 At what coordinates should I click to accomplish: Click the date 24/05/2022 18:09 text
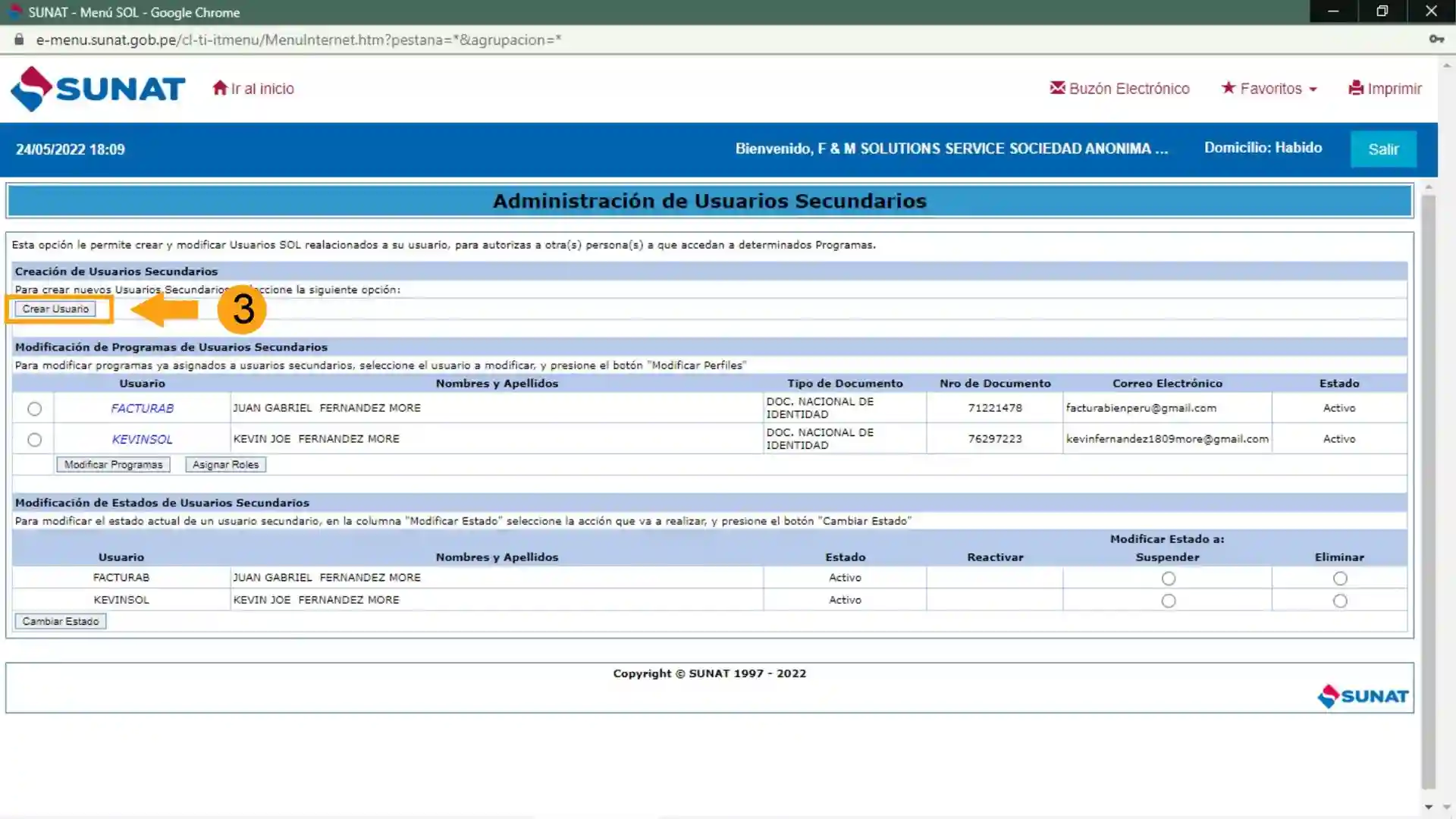pyautogui.click(x=71, y=149)
